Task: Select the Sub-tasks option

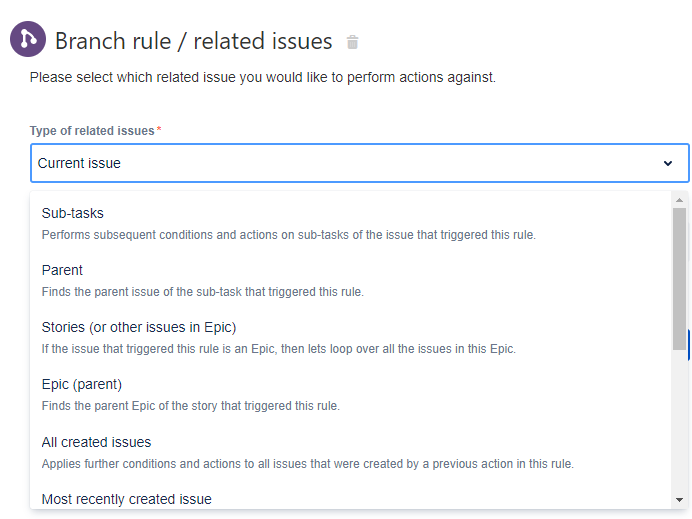Action: click(350, 223)
